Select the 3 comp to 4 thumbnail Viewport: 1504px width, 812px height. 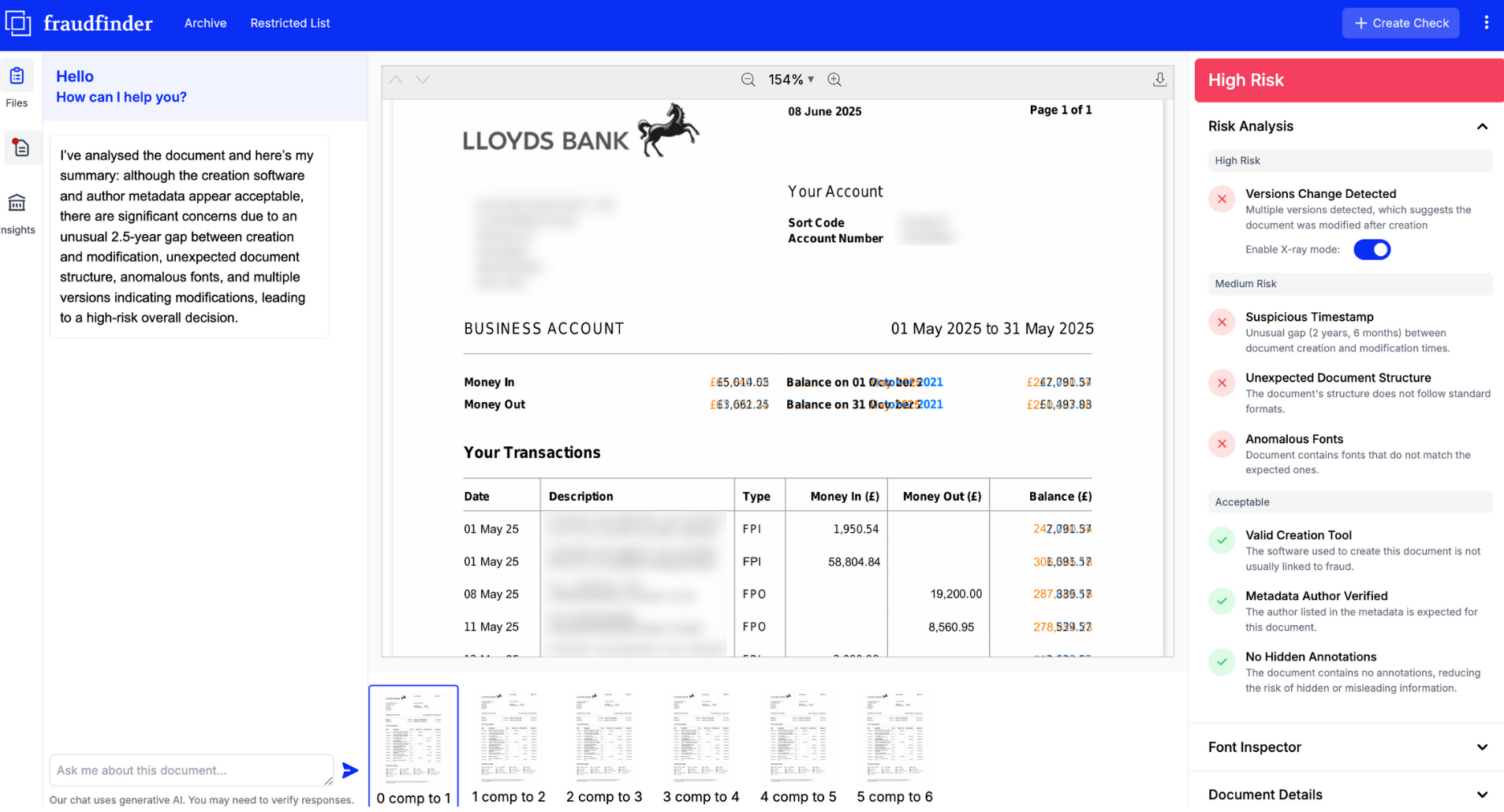pos(701,747)
